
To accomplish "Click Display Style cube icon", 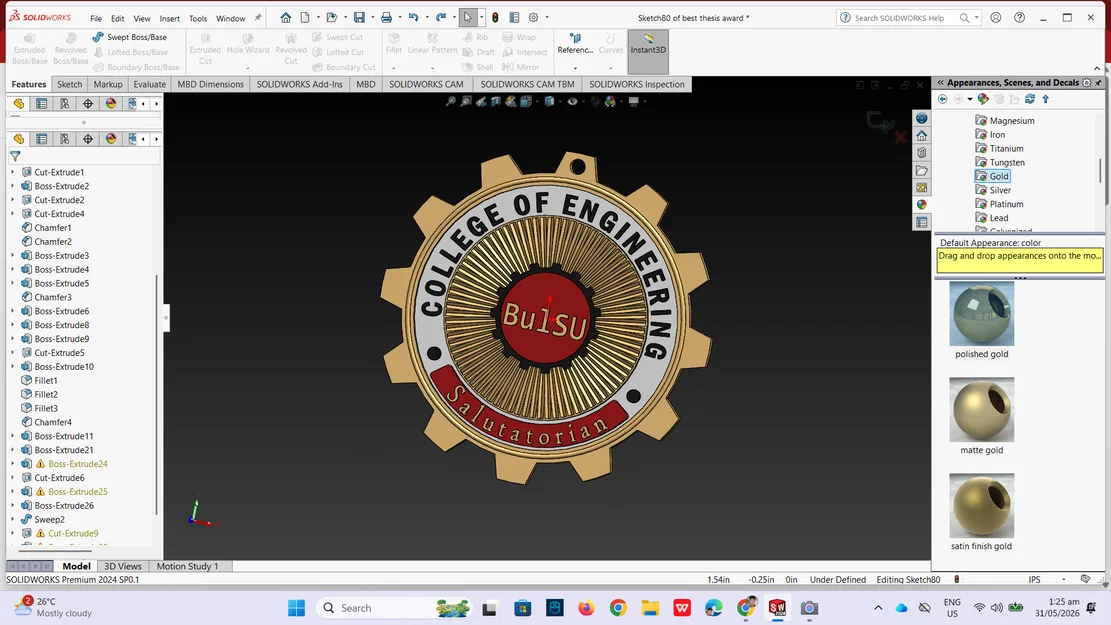I will [x=549, y=101].
